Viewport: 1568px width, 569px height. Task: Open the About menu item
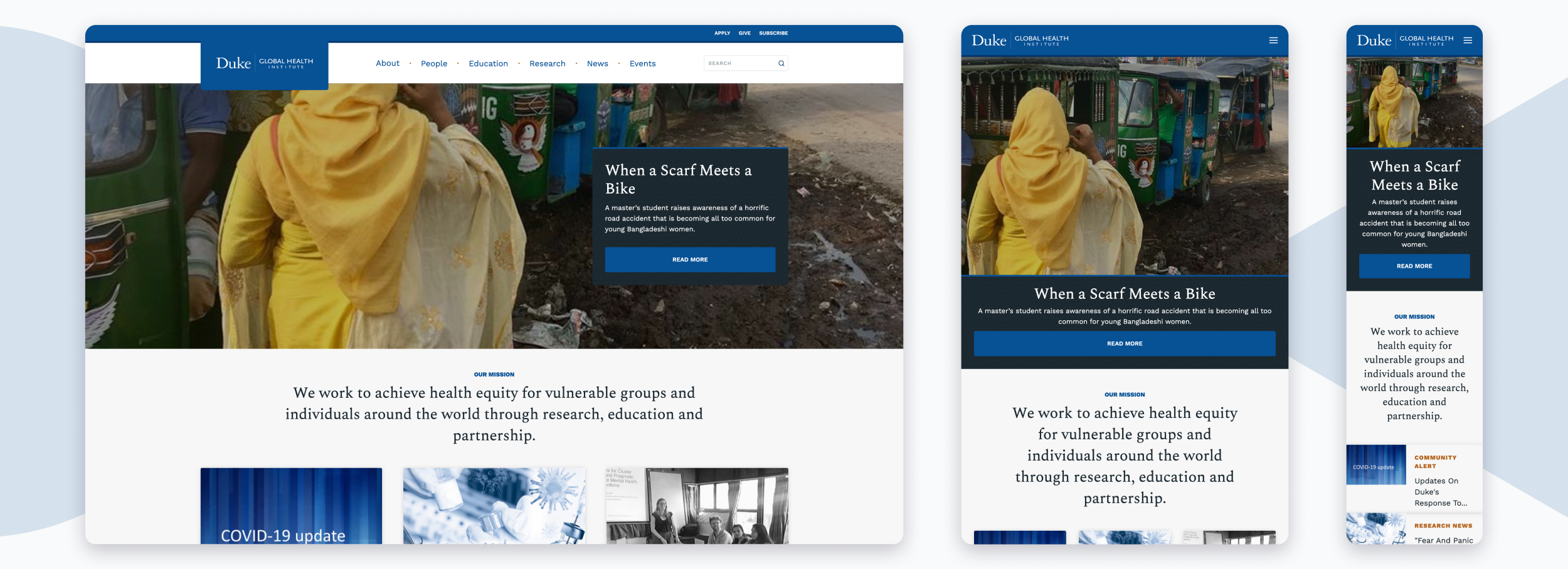388,63
